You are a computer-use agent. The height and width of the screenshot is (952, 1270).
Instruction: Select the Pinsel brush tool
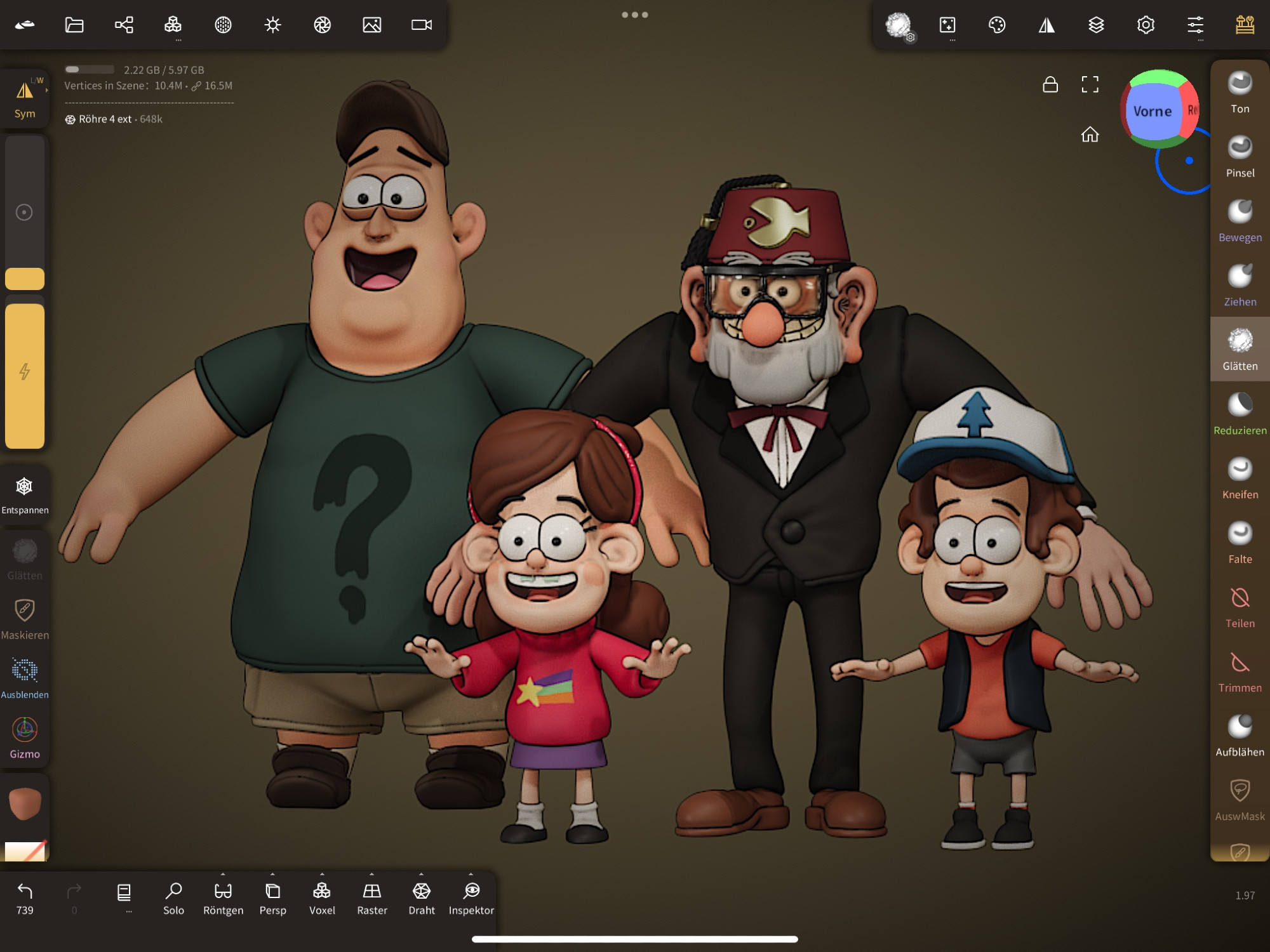1240,157
